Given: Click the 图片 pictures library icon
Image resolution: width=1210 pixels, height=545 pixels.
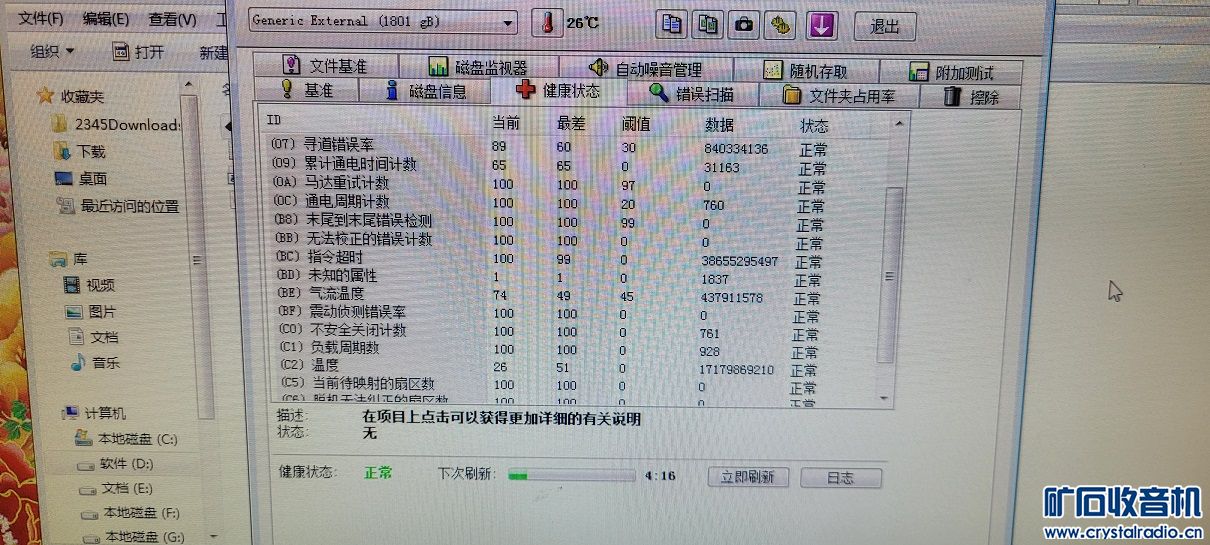Looking at the screenshot, I should click(75, 311).
